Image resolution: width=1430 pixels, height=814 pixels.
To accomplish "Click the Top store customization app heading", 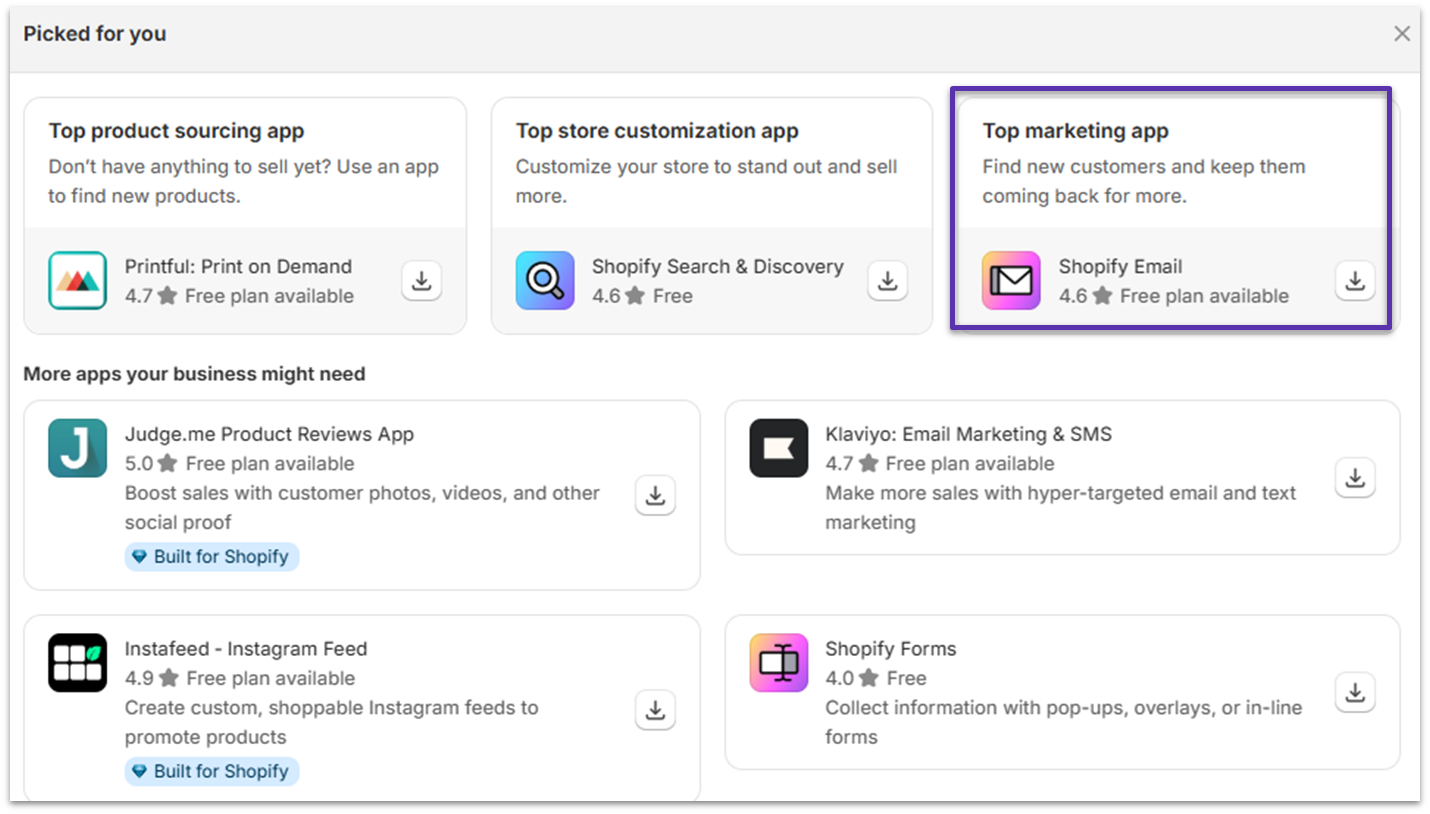I will [657, 131].
